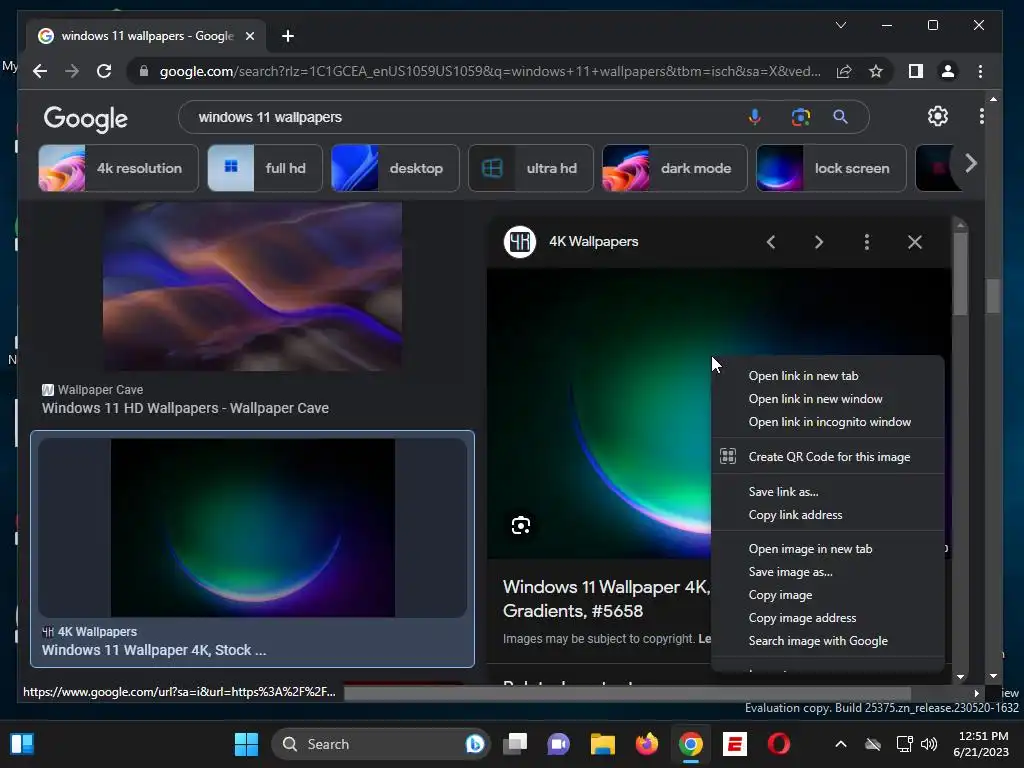This screenshot has width=1024, height=768.
Task: Open Task View on taskbar
Action: (x=515, y=744)
